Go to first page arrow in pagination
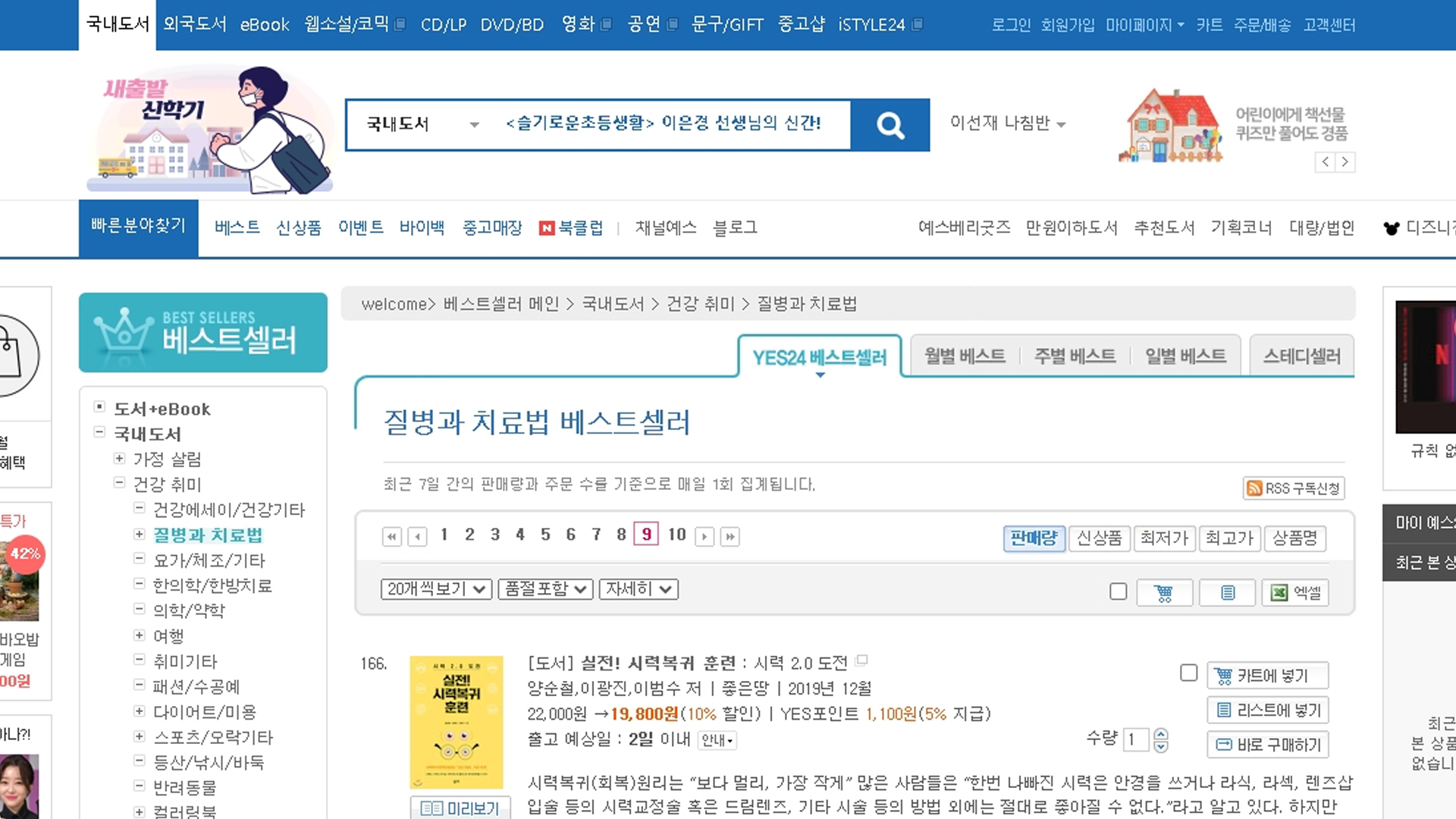Image resolution: width=1456 pixels, height=819 pixels. click(391, 537)
